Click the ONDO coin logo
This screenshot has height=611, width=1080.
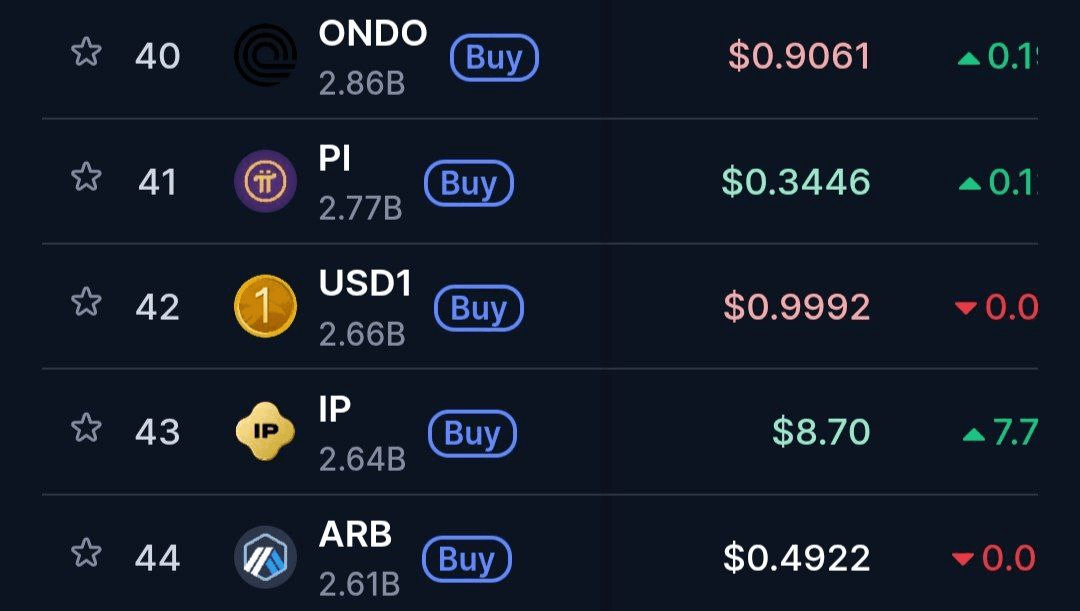(265, 55)
